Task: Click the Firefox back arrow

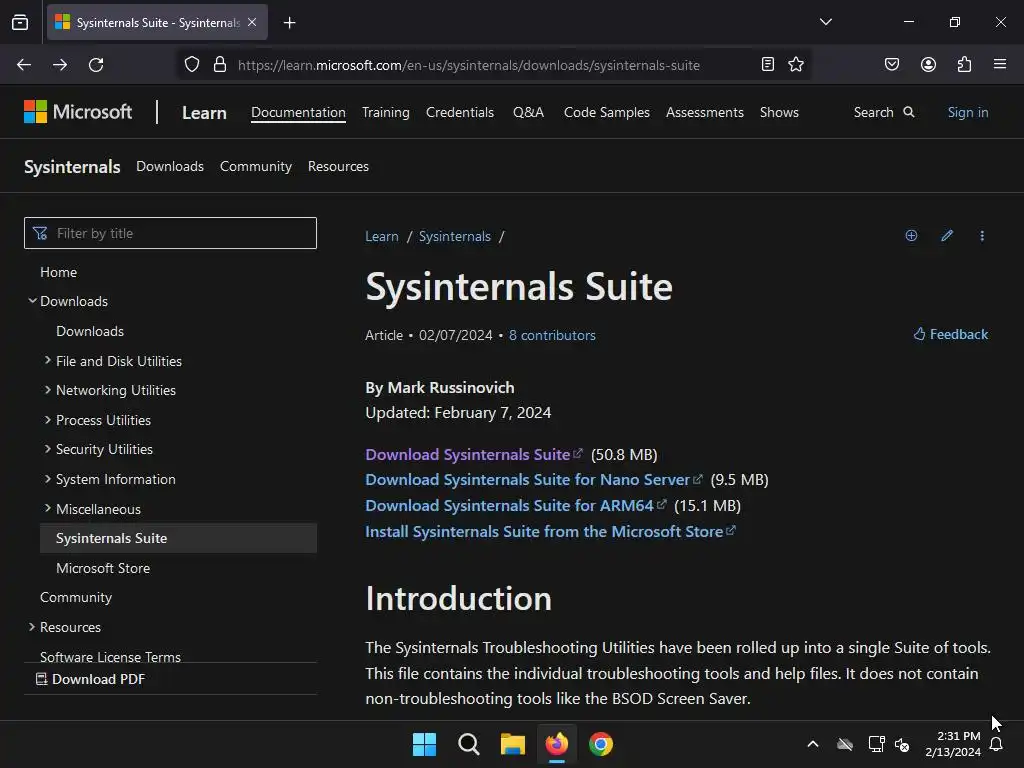Action: (24, 65)
